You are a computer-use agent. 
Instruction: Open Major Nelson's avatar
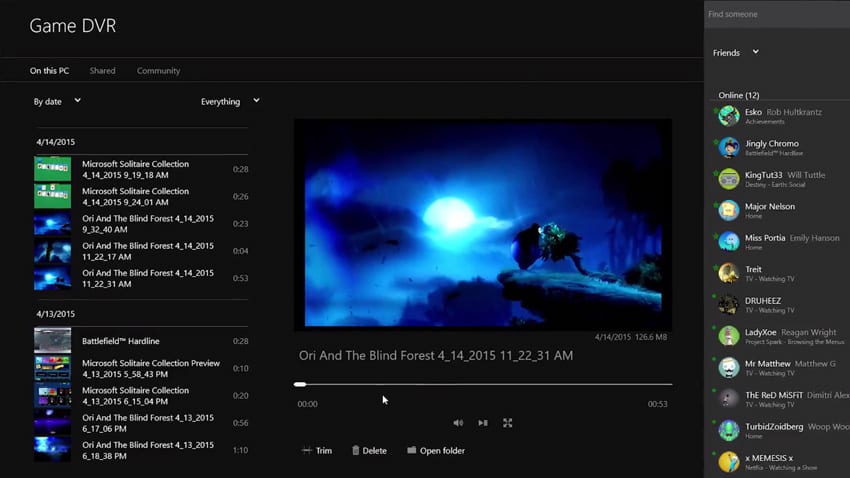[x=729, y=210]
